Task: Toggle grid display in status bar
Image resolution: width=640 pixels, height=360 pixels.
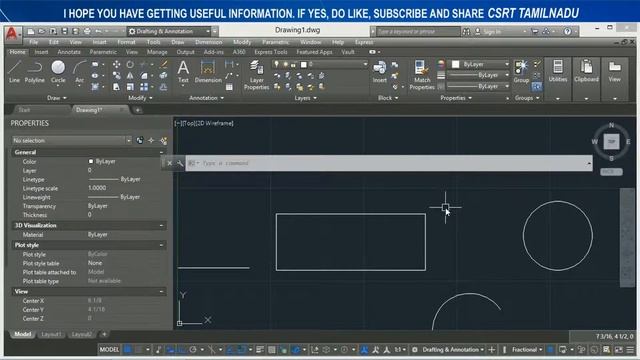Action: (128, 350)
